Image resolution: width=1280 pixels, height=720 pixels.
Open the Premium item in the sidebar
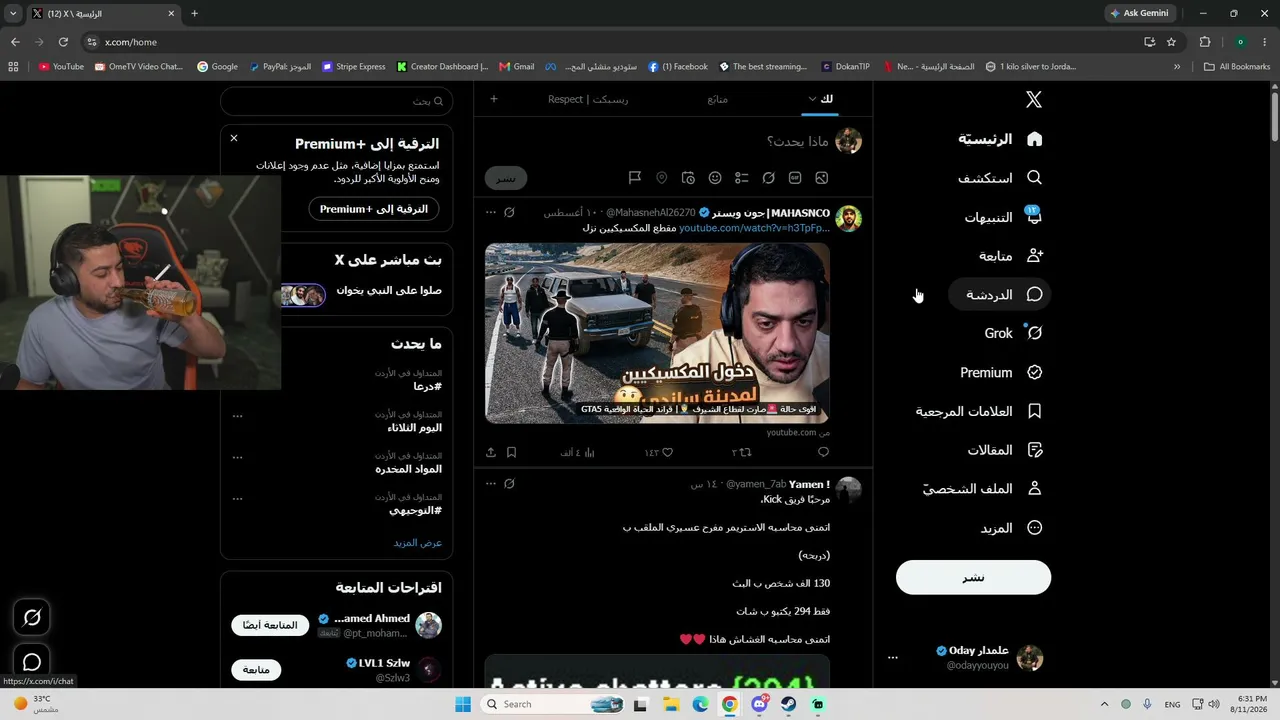click(1001, 372)
